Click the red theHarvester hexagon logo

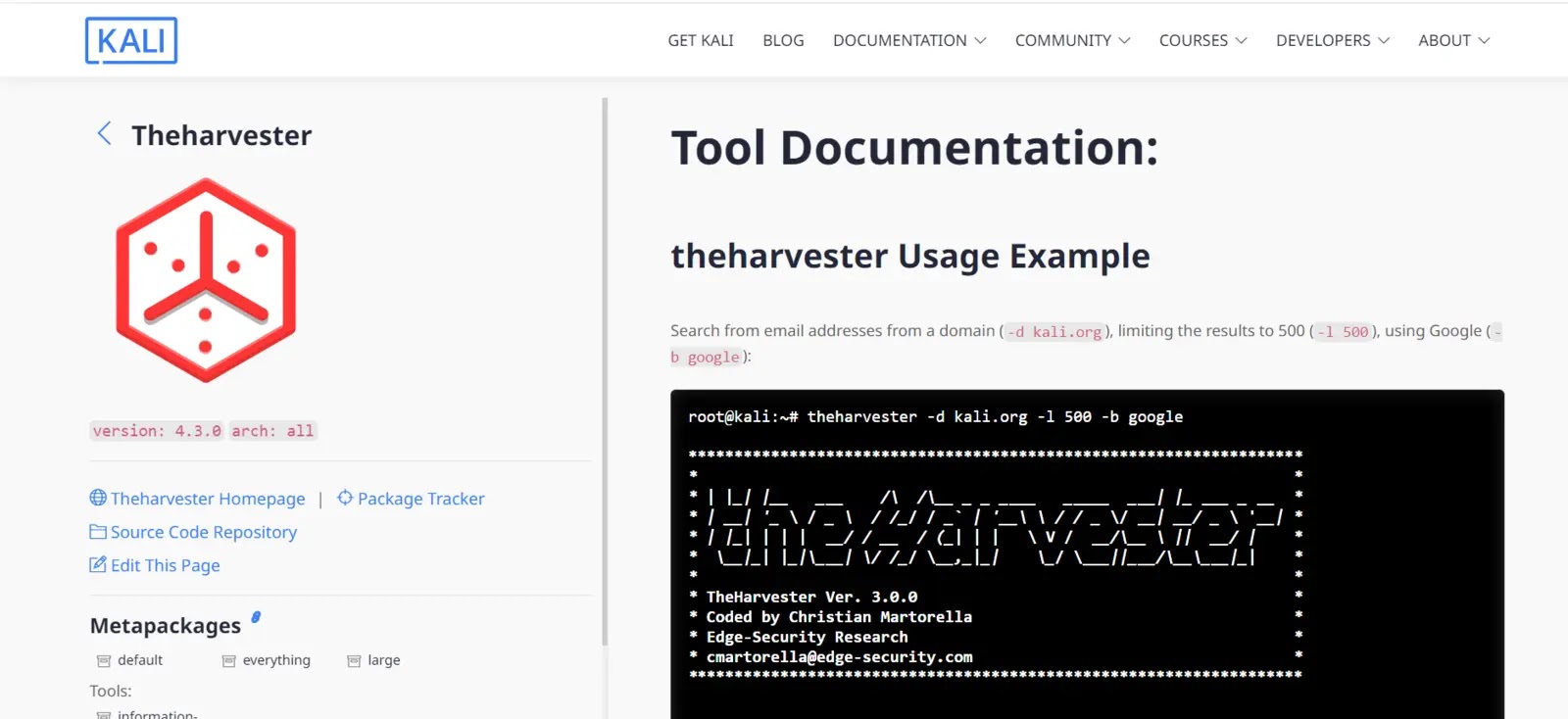206,280
